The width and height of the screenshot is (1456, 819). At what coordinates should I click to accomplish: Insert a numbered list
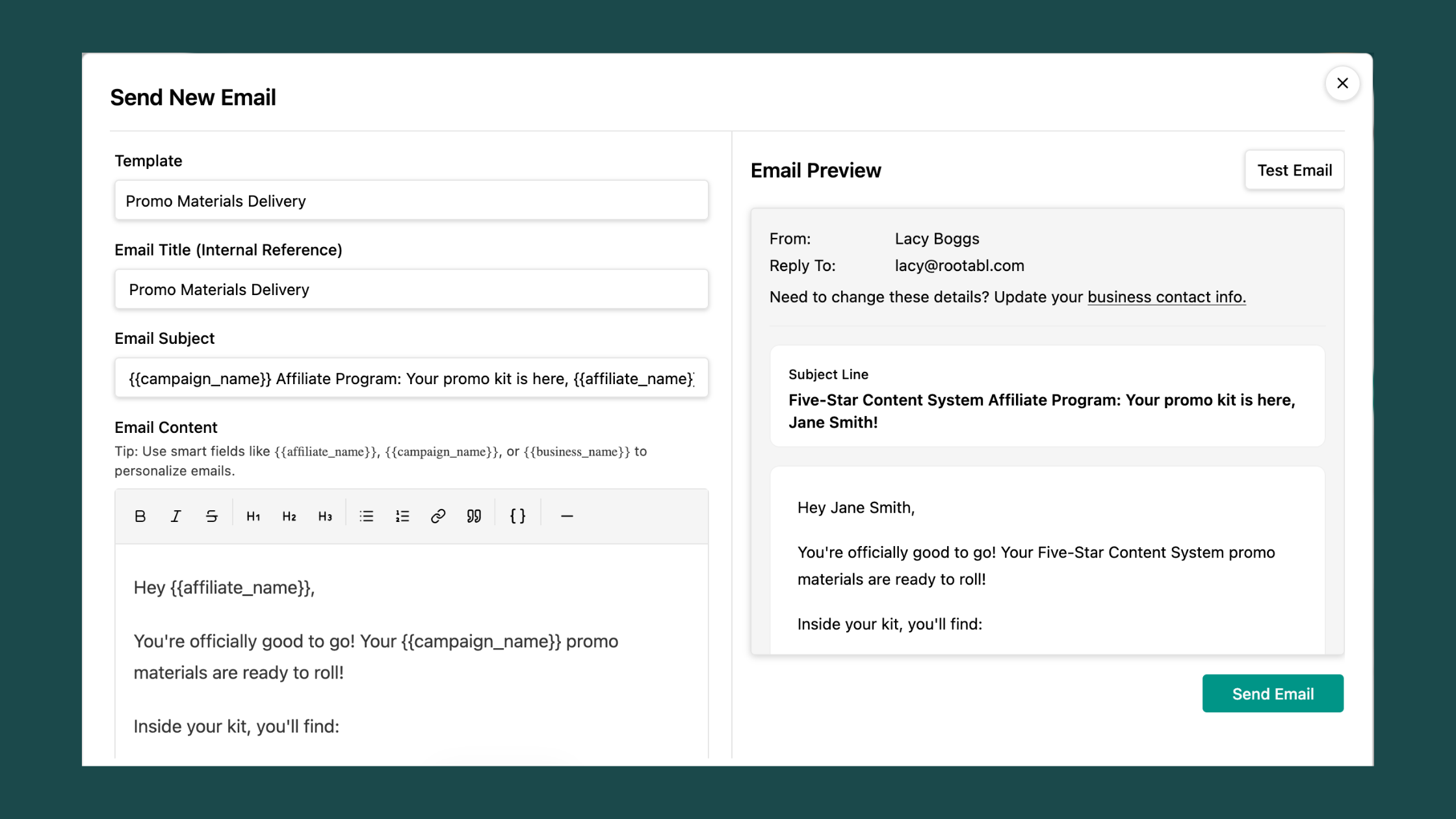click(x=402, y=515)
